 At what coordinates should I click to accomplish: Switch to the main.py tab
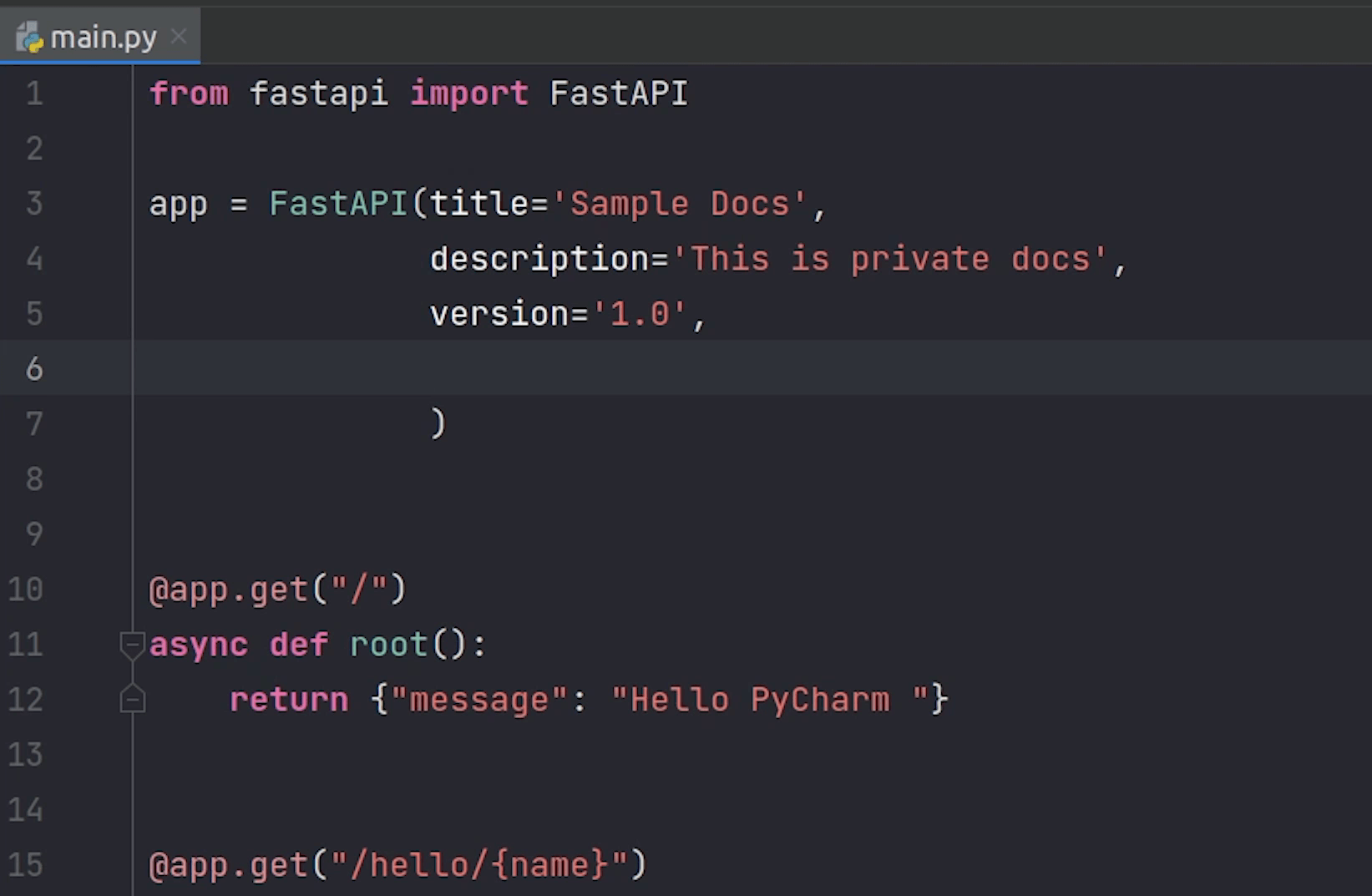(x=103, y=38)
